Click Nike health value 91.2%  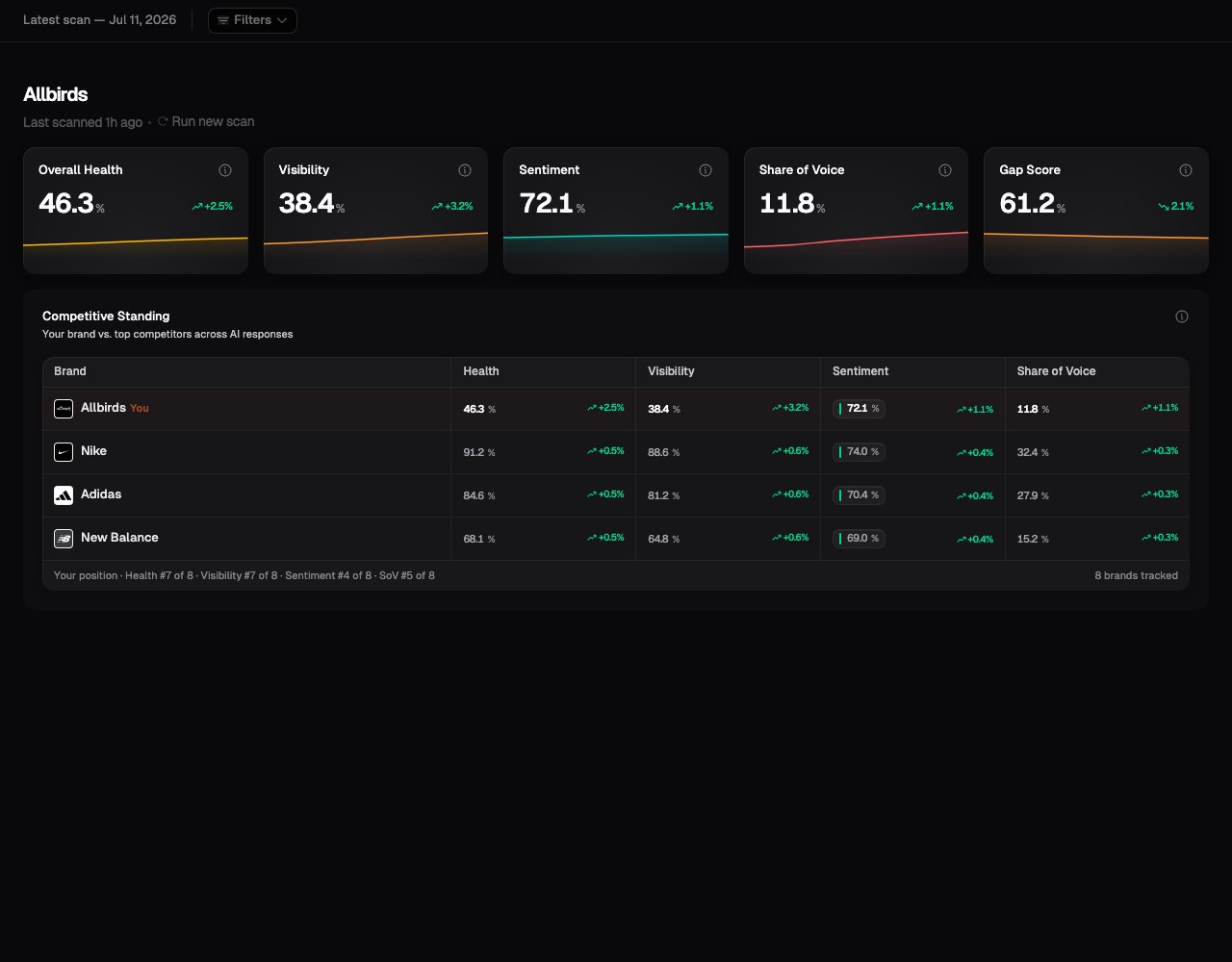479,452
